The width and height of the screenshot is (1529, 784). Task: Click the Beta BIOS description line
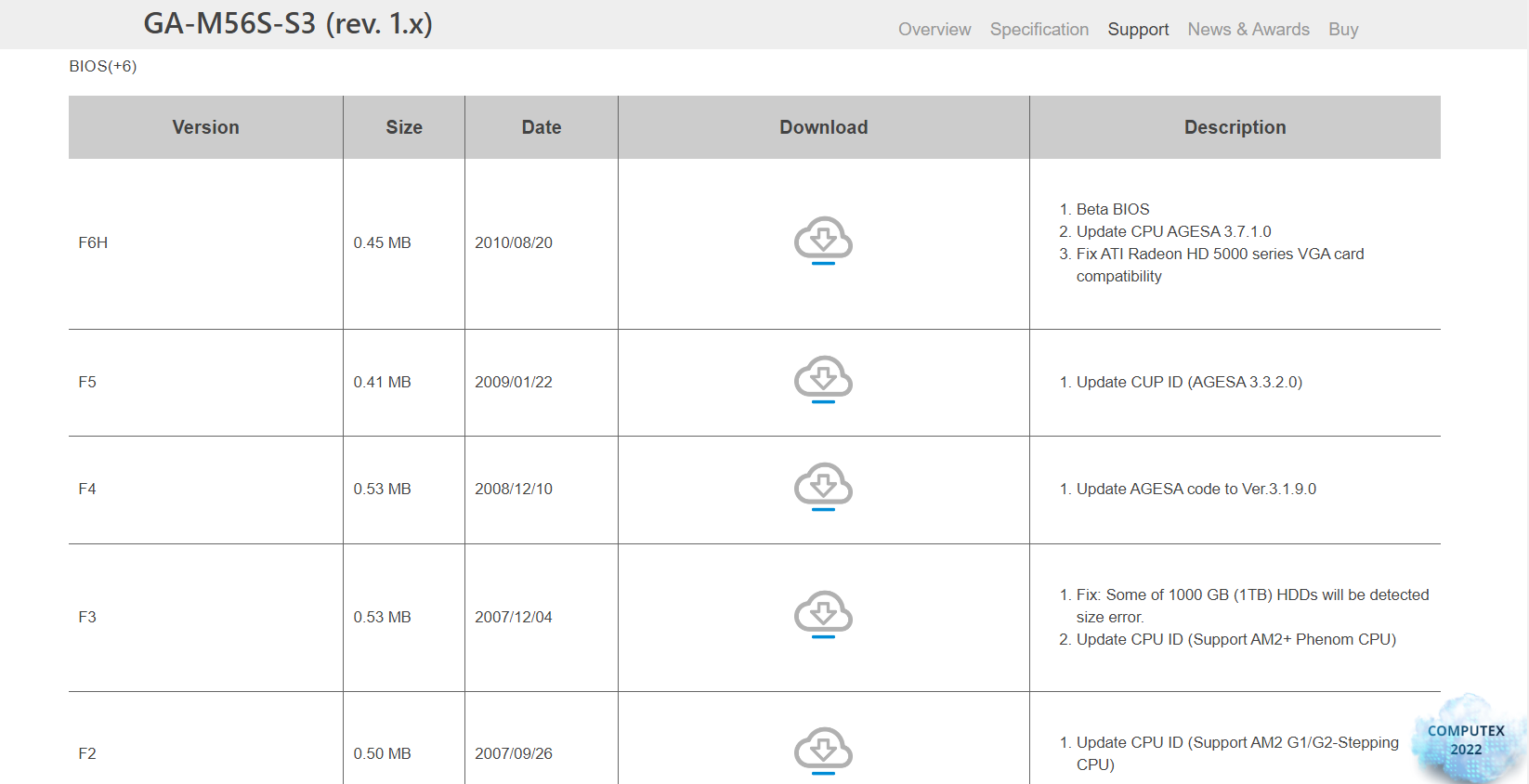1113,210
